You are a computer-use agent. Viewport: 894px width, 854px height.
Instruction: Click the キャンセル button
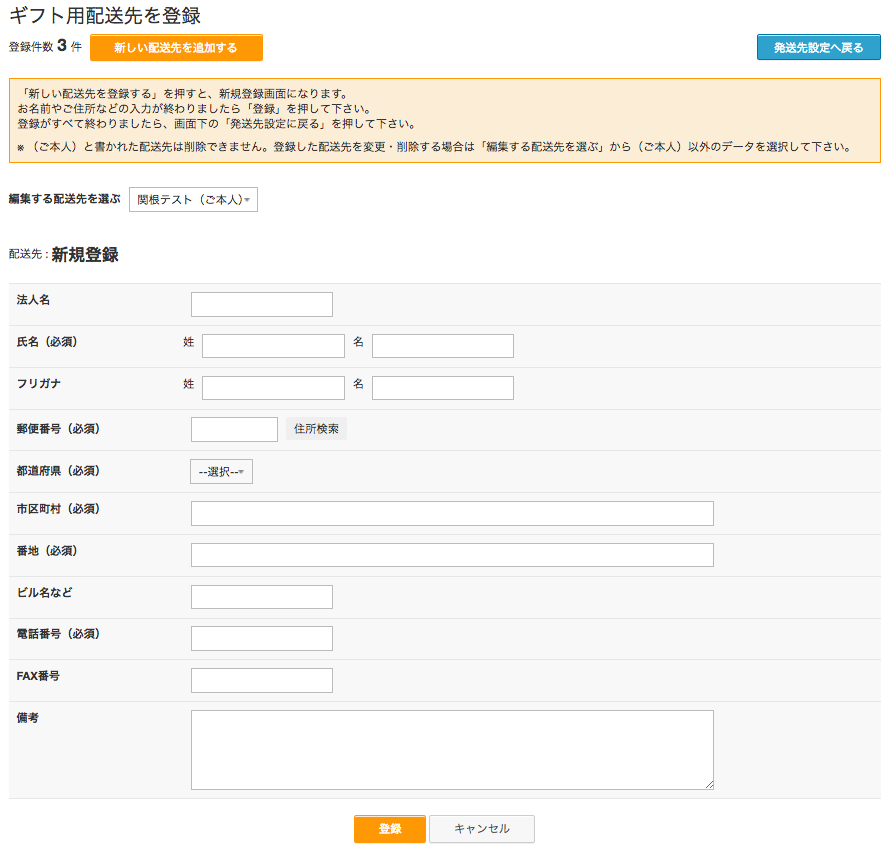pos(482,829)
